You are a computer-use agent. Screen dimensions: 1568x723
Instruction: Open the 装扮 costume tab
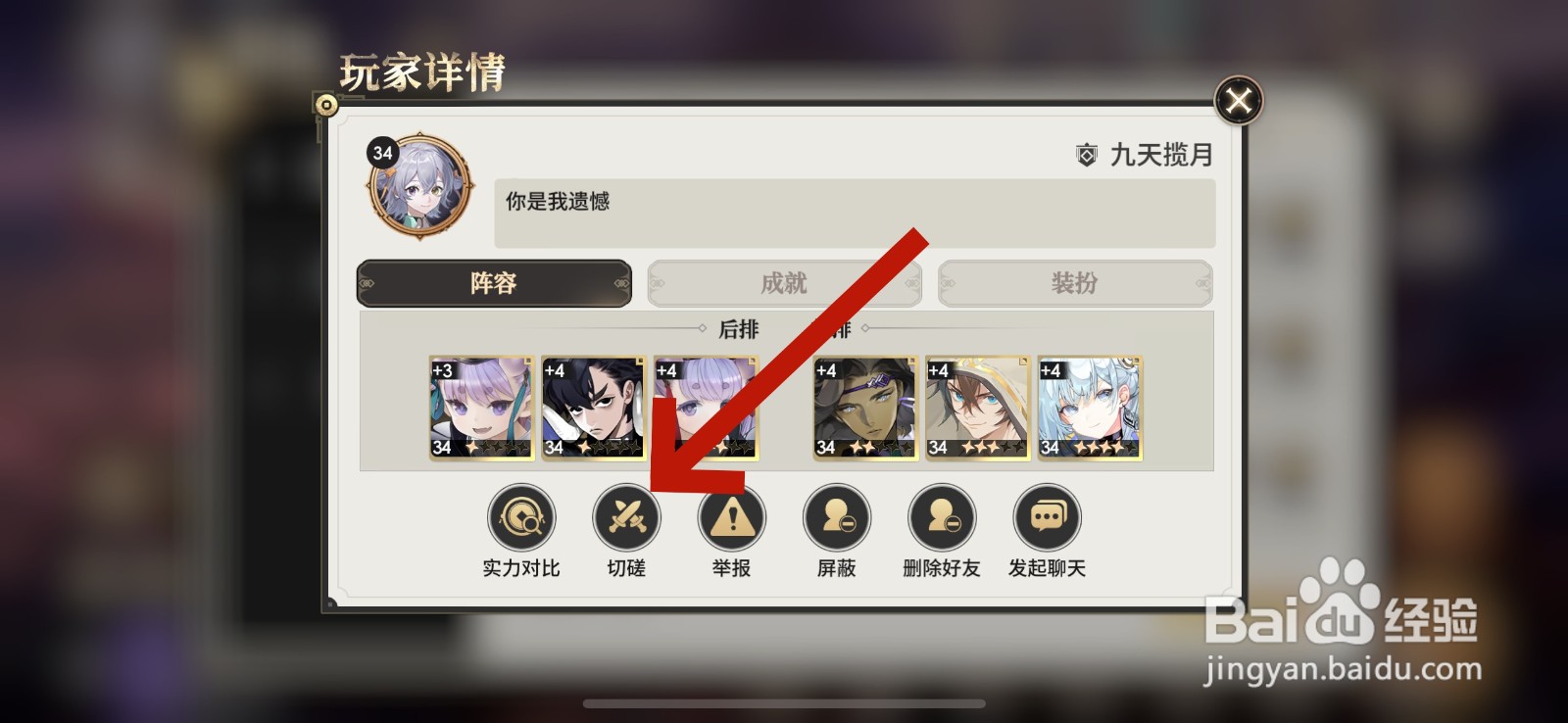pos(1075,283)
